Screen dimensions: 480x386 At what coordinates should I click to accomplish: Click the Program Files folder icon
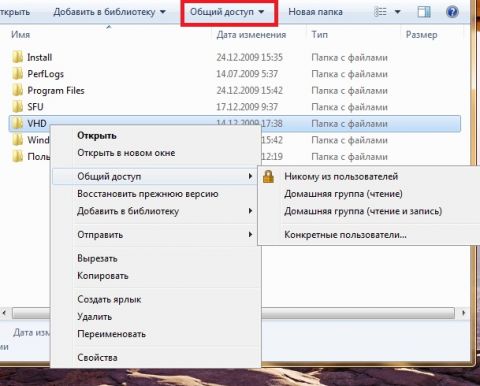18,90
